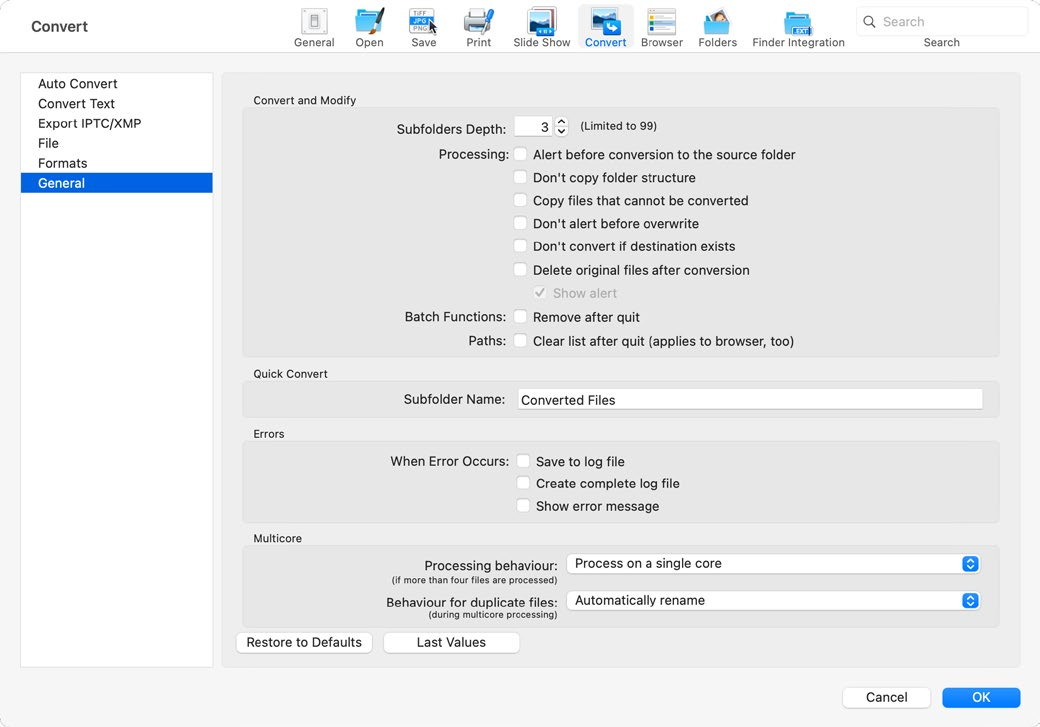Toggle the Show alert checkbox
This screenshot has width=1040, height=727.
pyautogui.click(x=540, y=293)
